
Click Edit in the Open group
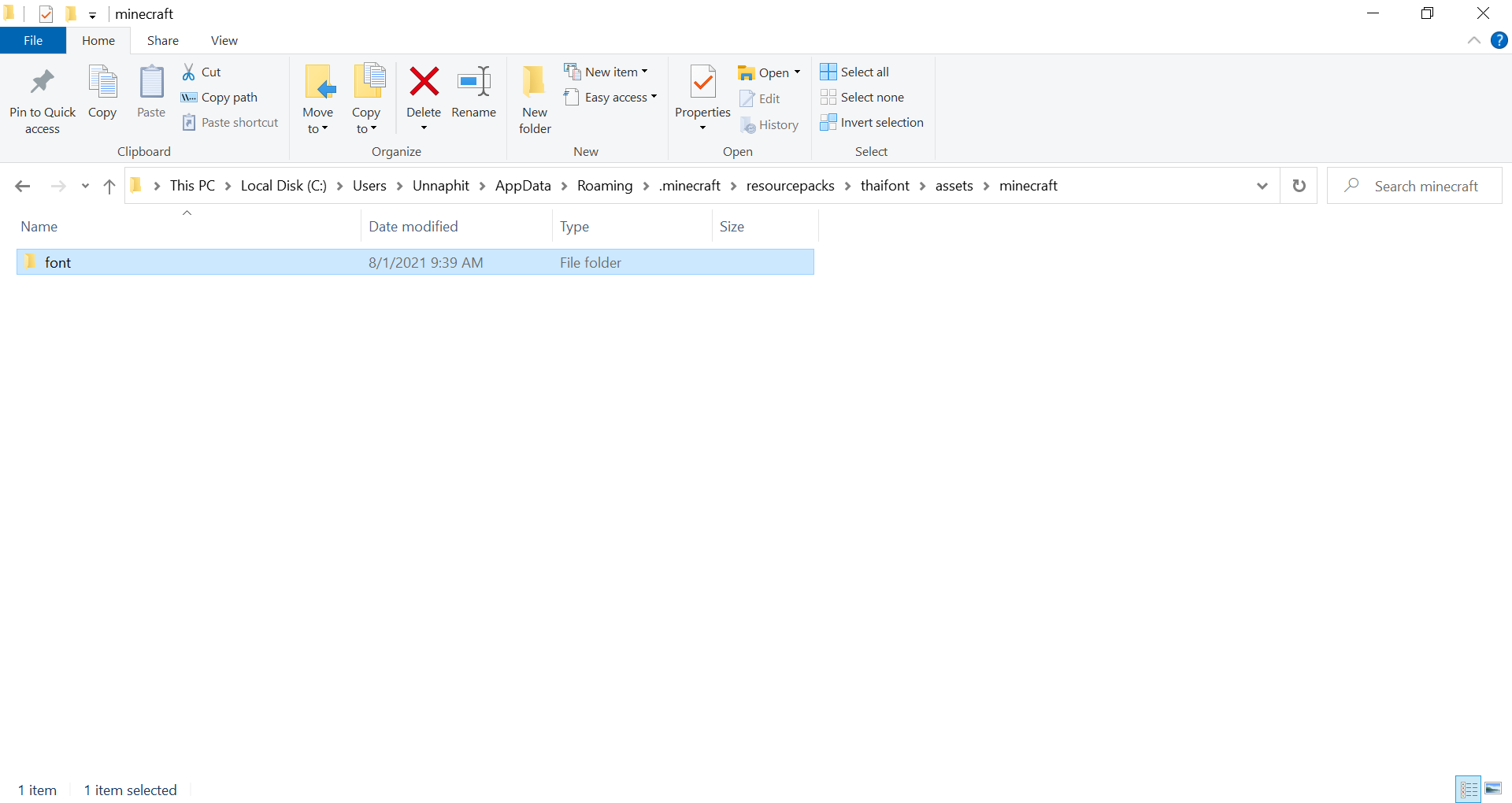click(760, 98)
